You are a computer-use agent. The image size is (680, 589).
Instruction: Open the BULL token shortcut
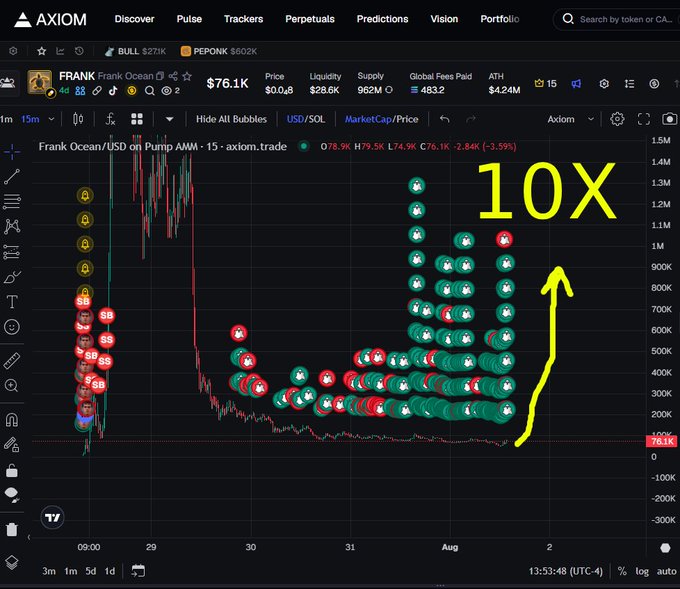135,51
